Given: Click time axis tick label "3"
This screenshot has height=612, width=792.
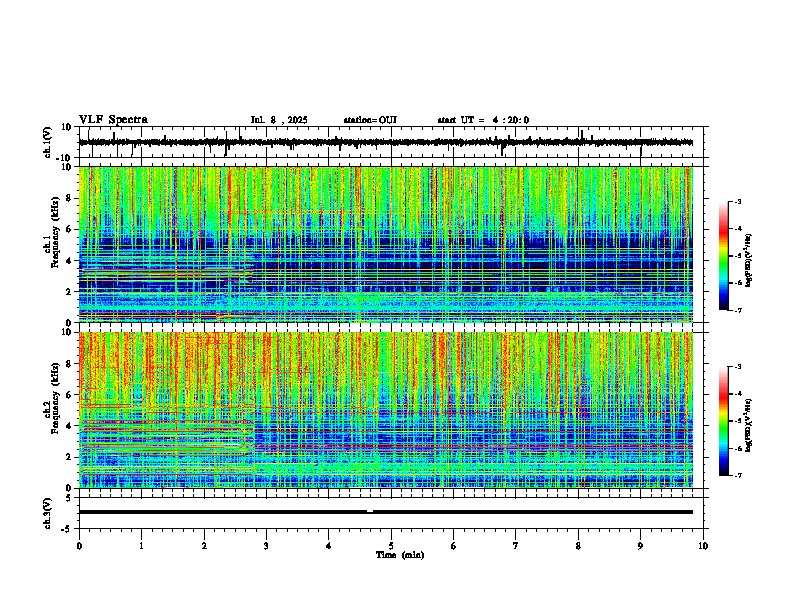Looking at the screenshot, I should [266, 546].
